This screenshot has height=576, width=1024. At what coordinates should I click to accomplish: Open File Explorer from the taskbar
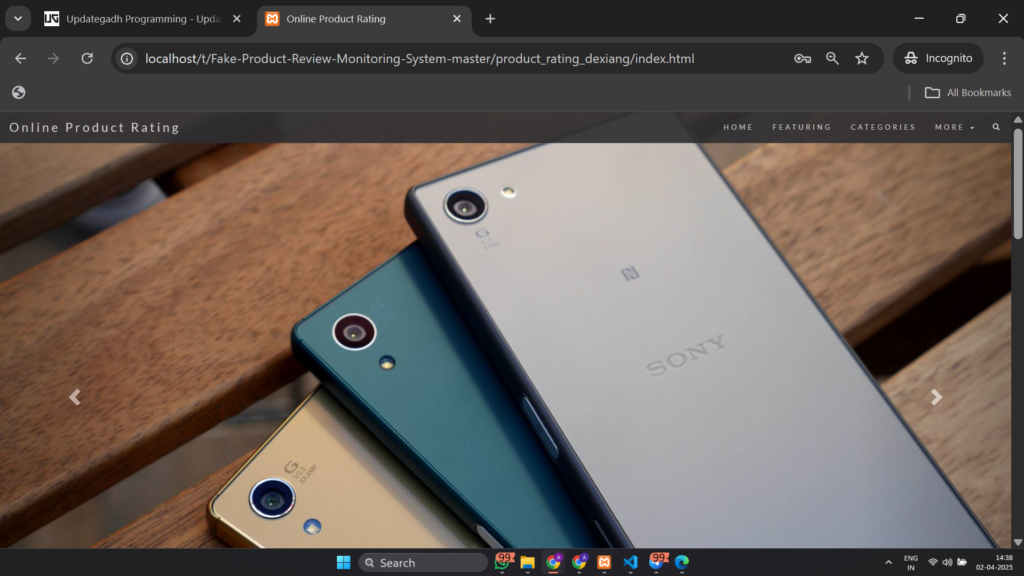click(528, 562)
